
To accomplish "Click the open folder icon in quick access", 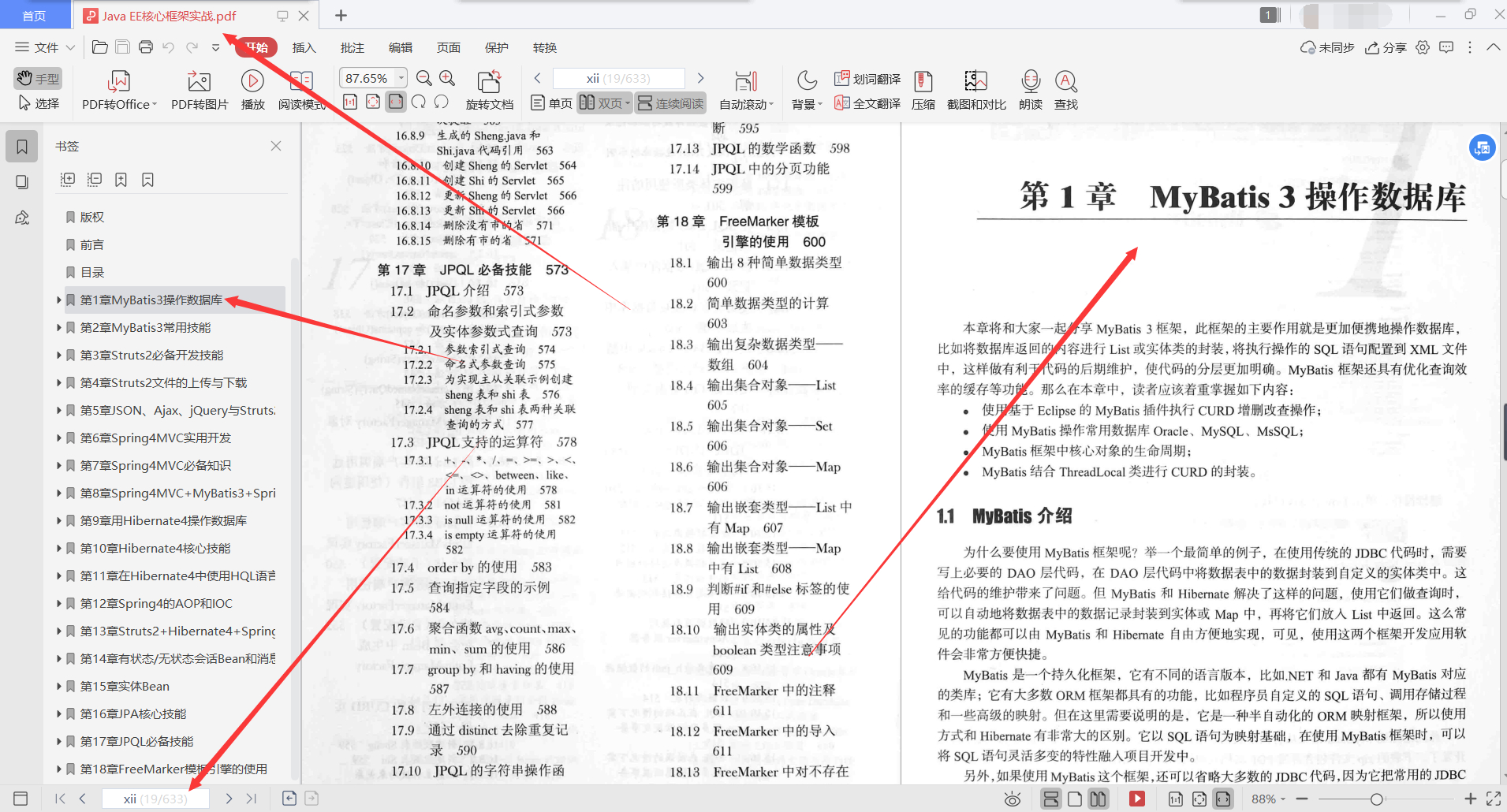I will 100,47.
